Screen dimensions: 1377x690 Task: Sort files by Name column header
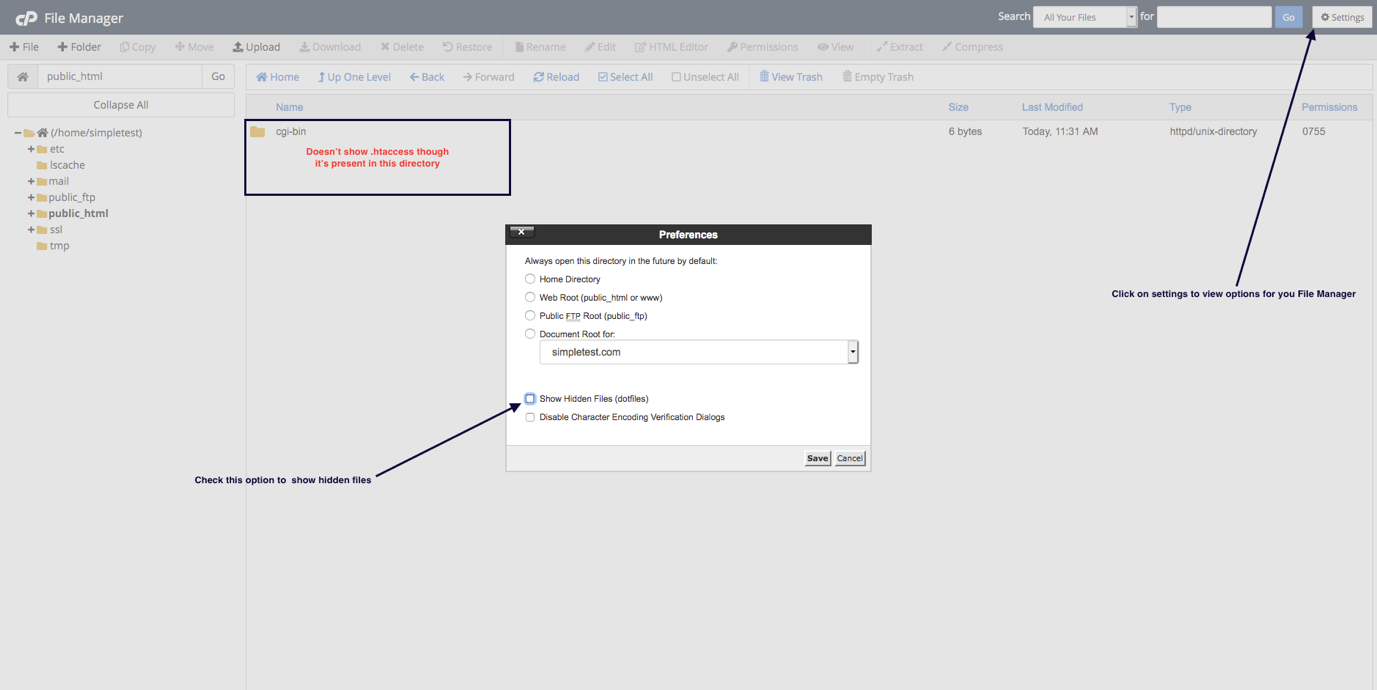pos(289,107)
